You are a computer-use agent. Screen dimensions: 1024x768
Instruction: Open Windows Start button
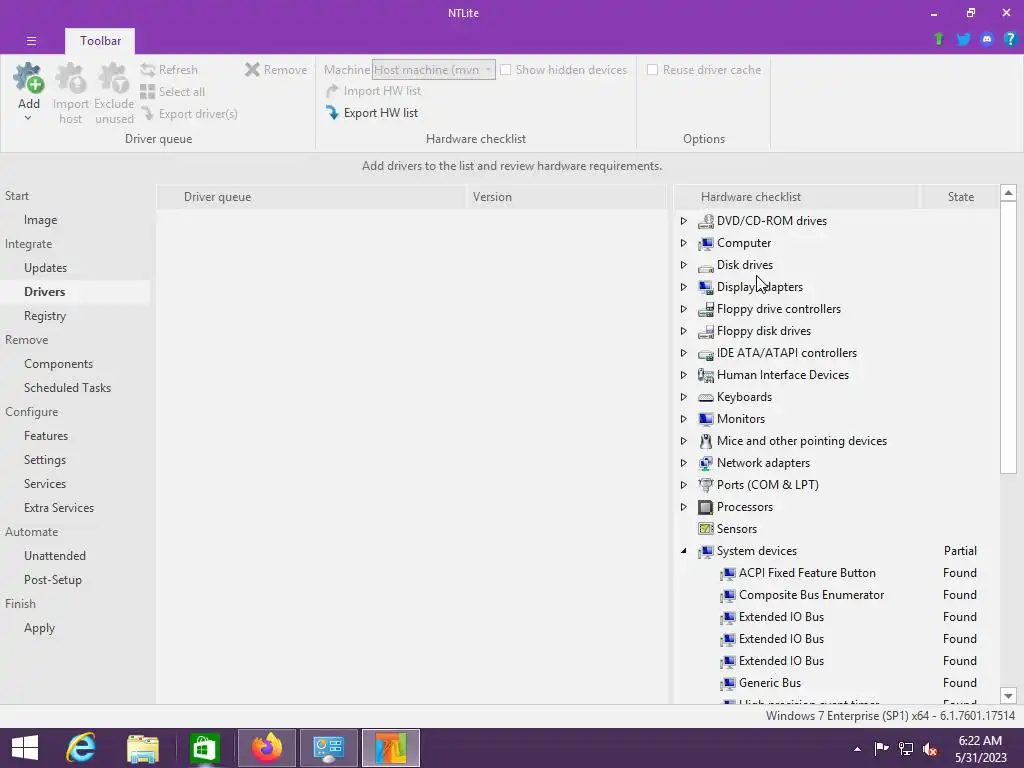point(25,748)
